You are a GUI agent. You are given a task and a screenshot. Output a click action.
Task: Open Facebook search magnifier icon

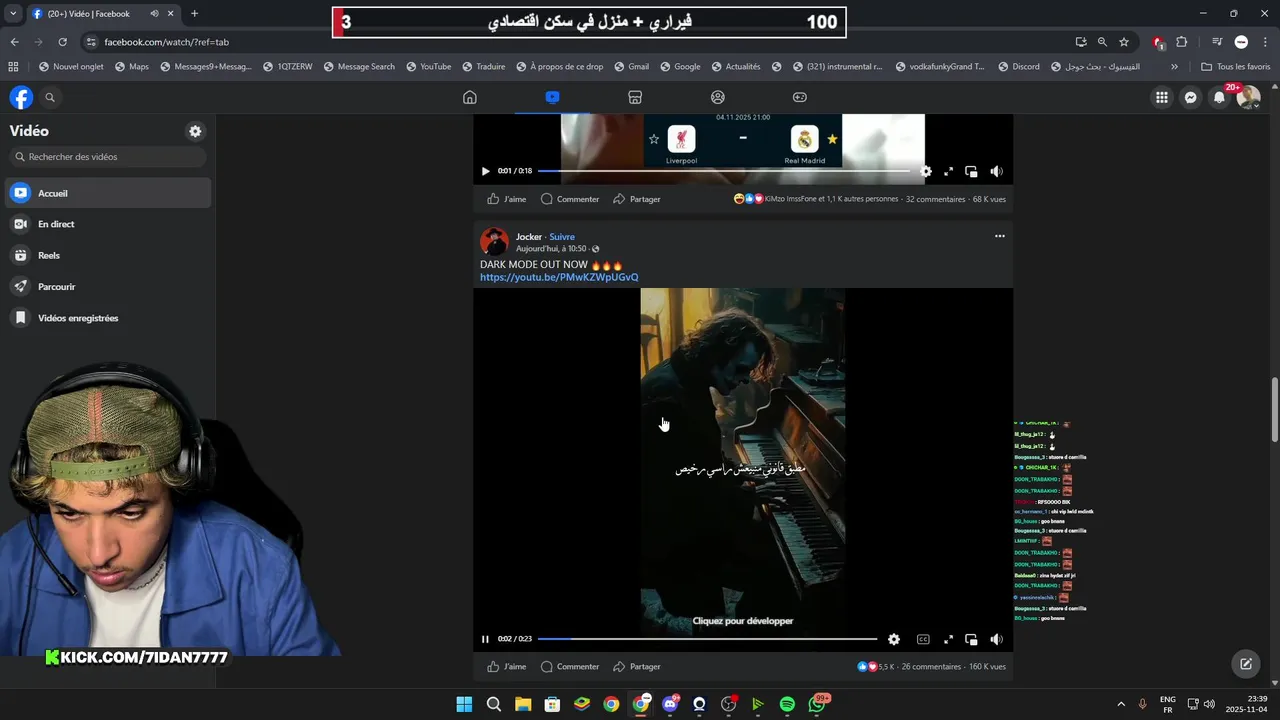point(50,97)
